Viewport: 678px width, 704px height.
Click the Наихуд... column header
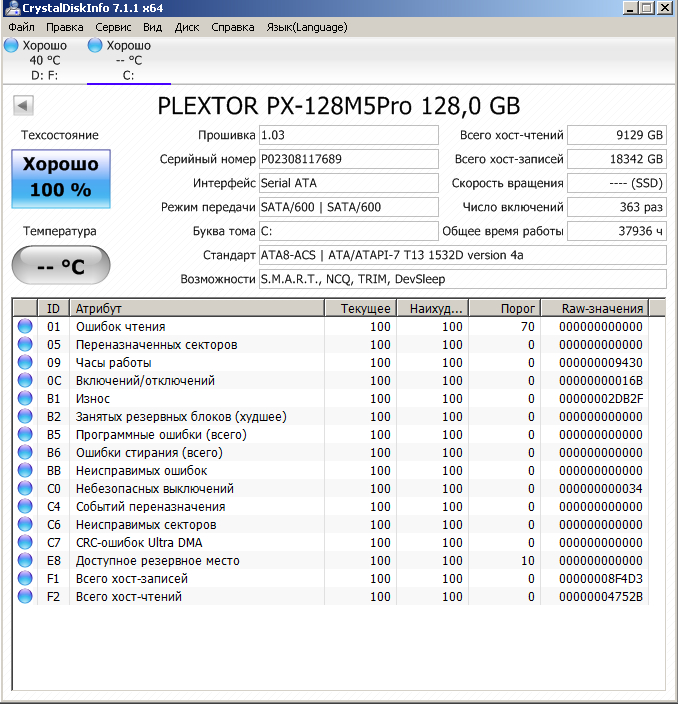(x=433, y=308)
